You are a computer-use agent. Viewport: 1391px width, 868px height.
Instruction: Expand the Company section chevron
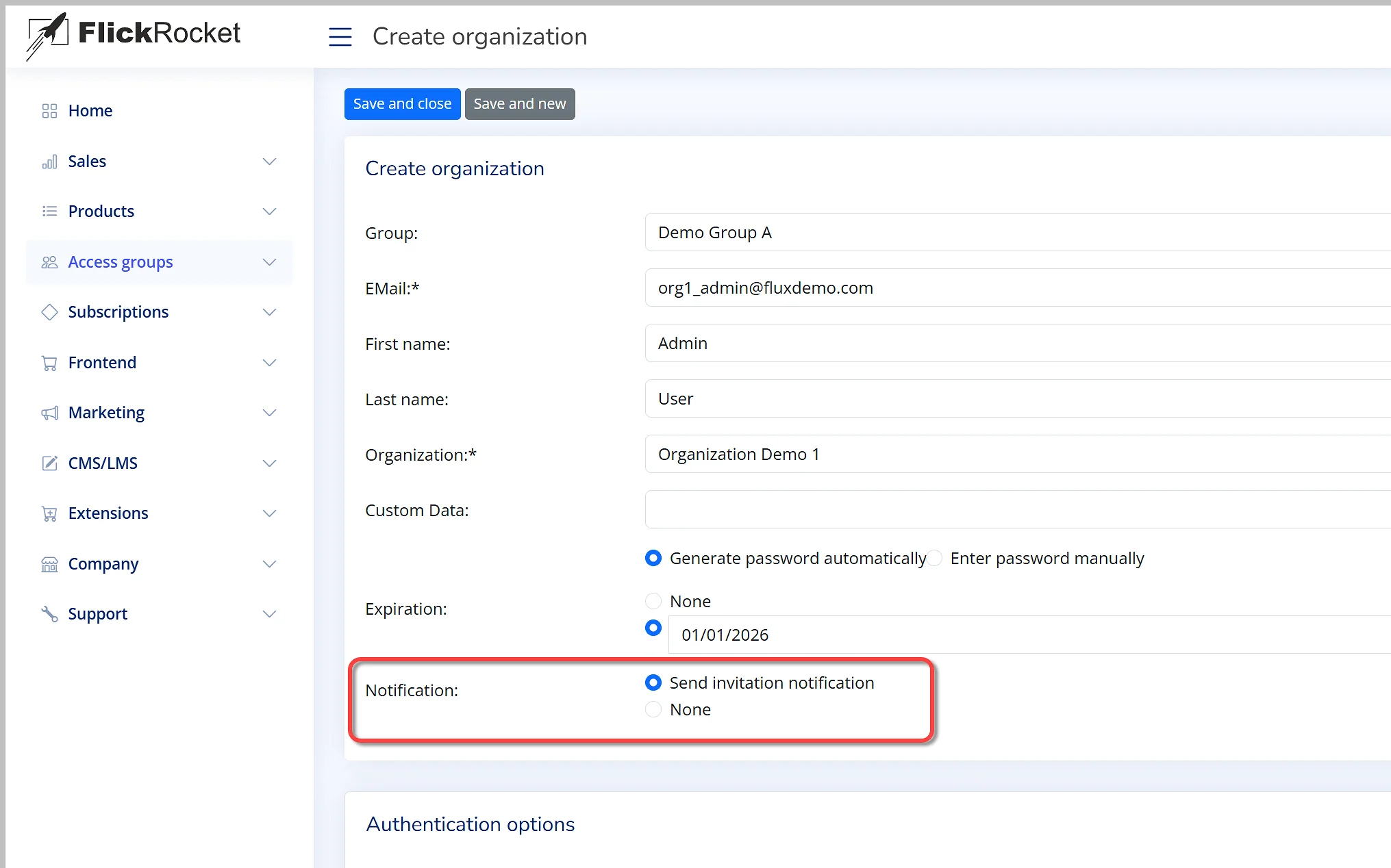(x=269, y=564)
